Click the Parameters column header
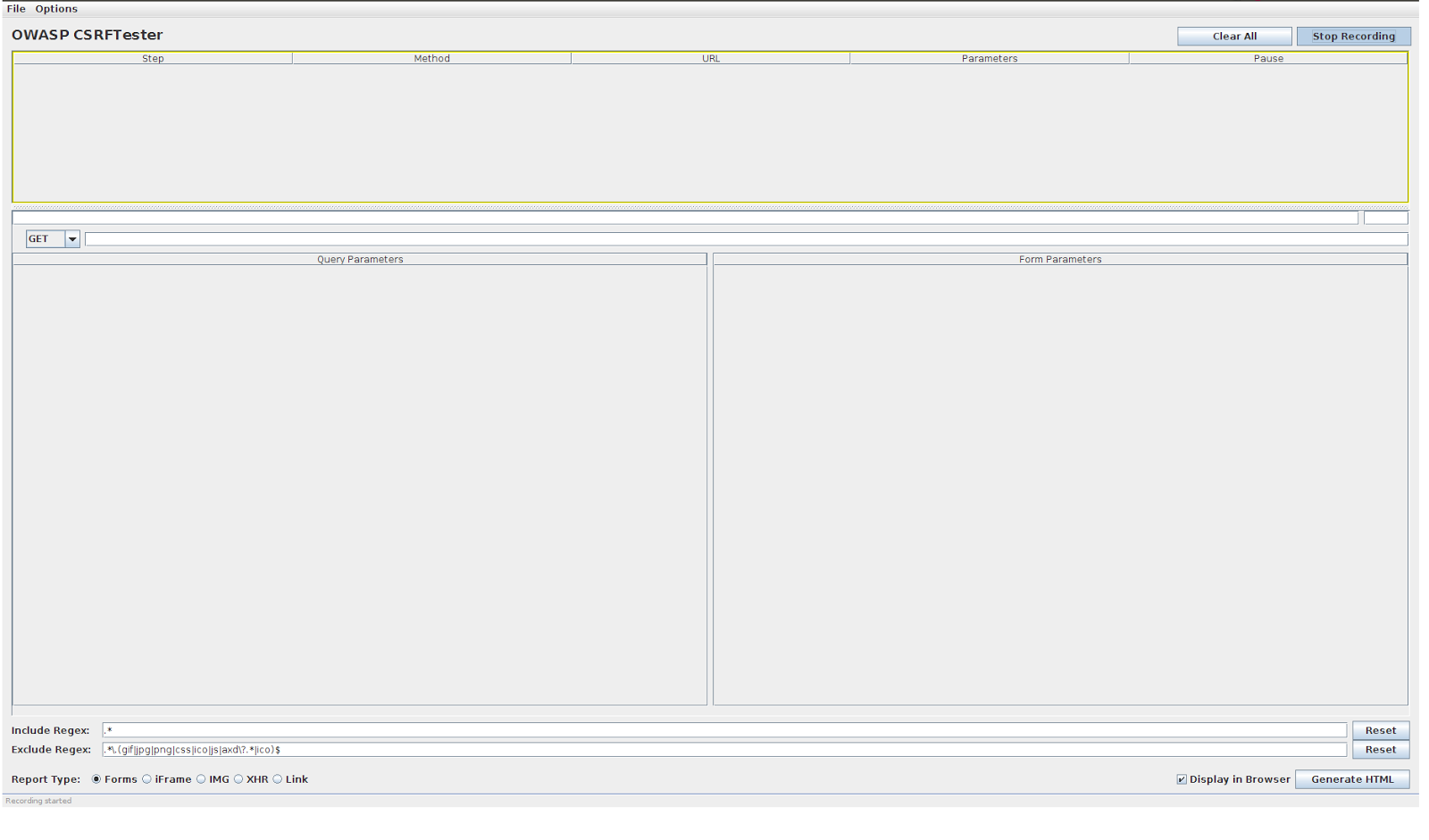 click(989, 58)
